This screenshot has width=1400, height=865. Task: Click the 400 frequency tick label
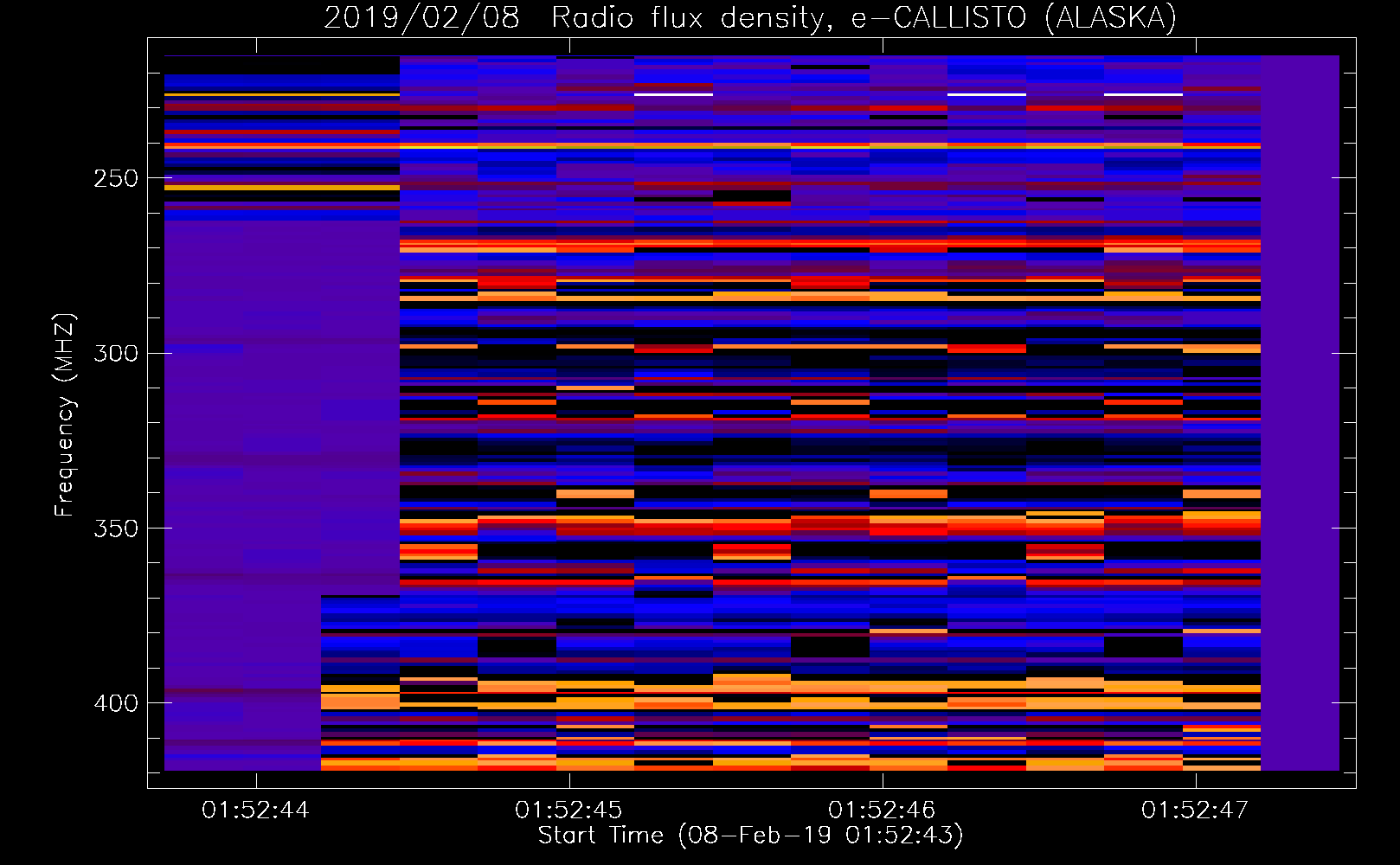pos(116,703)
